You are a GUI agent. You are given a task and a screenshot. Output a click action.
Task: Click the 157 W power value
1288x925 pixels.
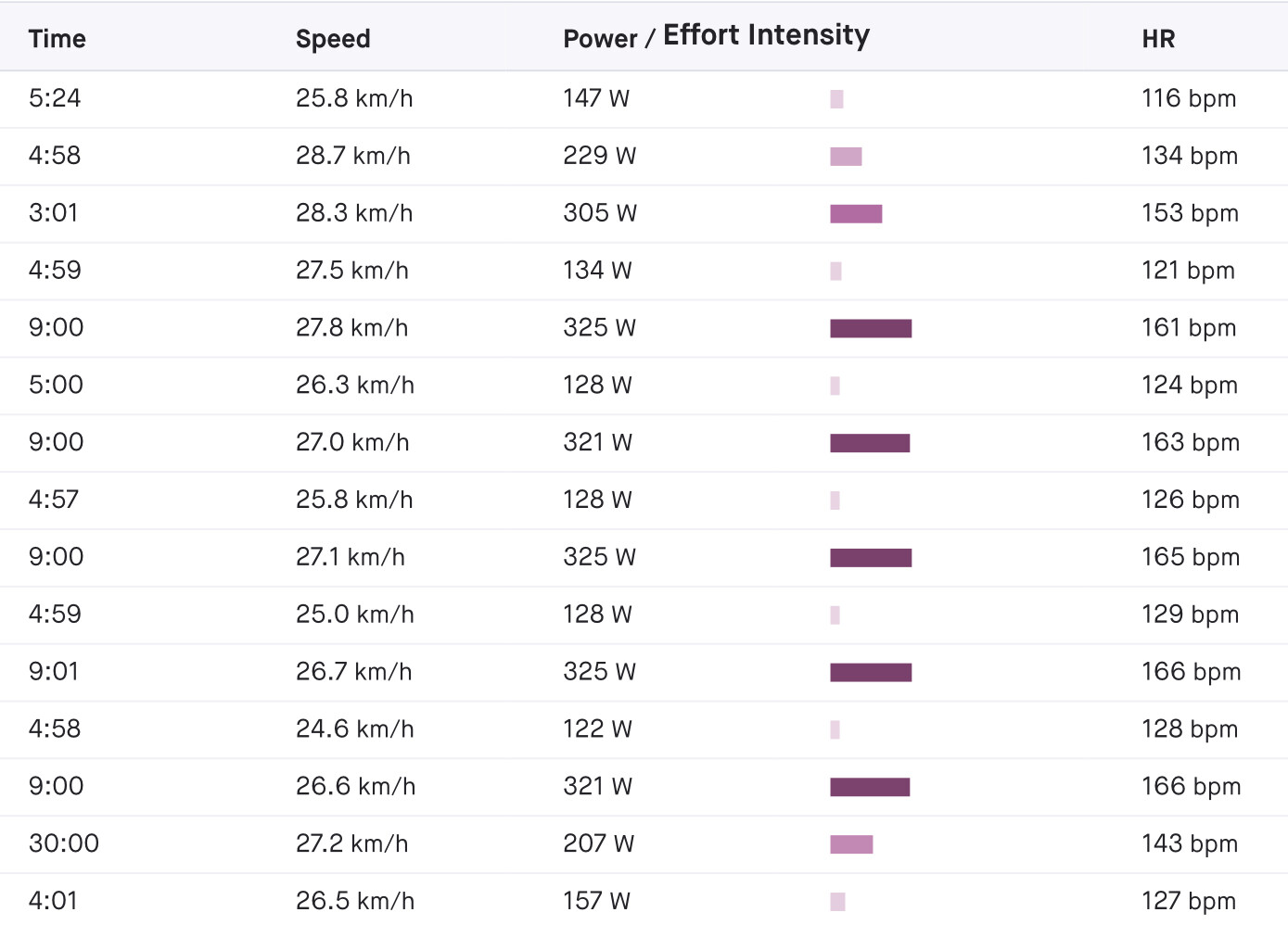tap(596, 900)
